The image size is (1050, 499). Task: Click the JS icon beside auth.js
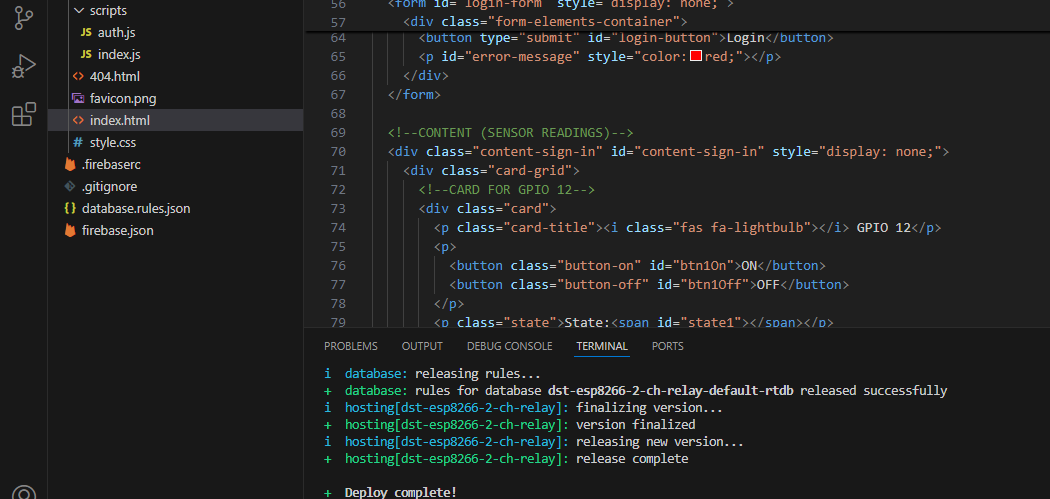pyautogui.click(x=86, y=33)
